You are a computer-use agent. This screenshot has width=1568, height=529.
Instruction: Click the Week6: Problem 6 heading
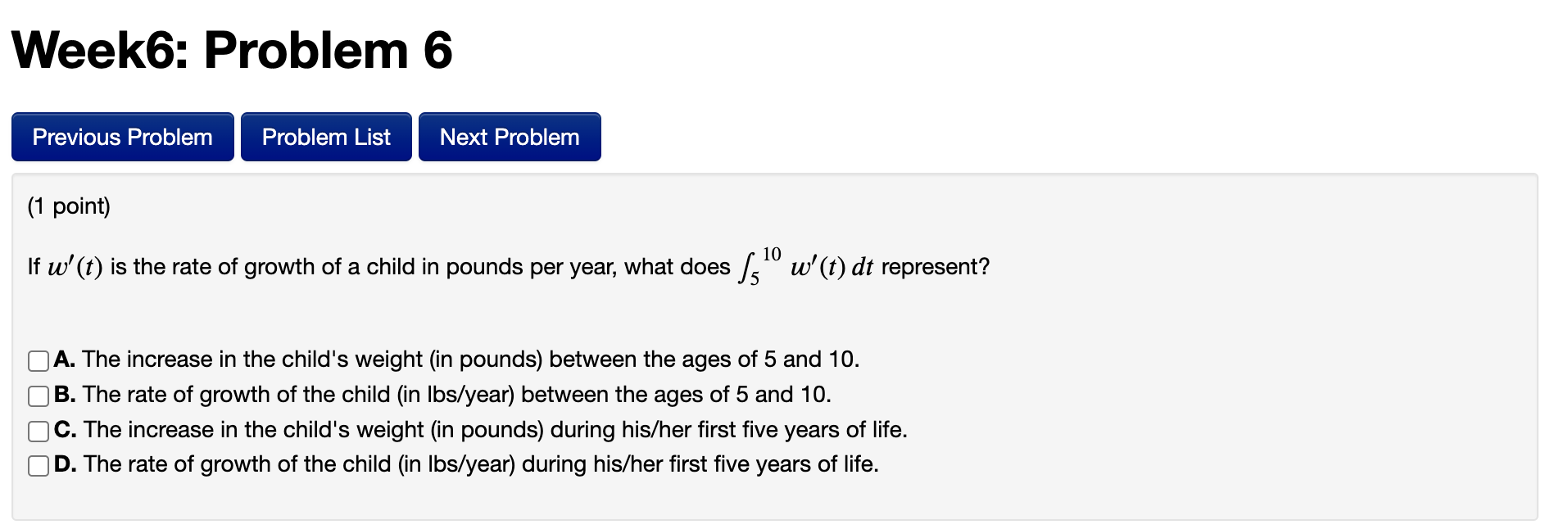232,51
